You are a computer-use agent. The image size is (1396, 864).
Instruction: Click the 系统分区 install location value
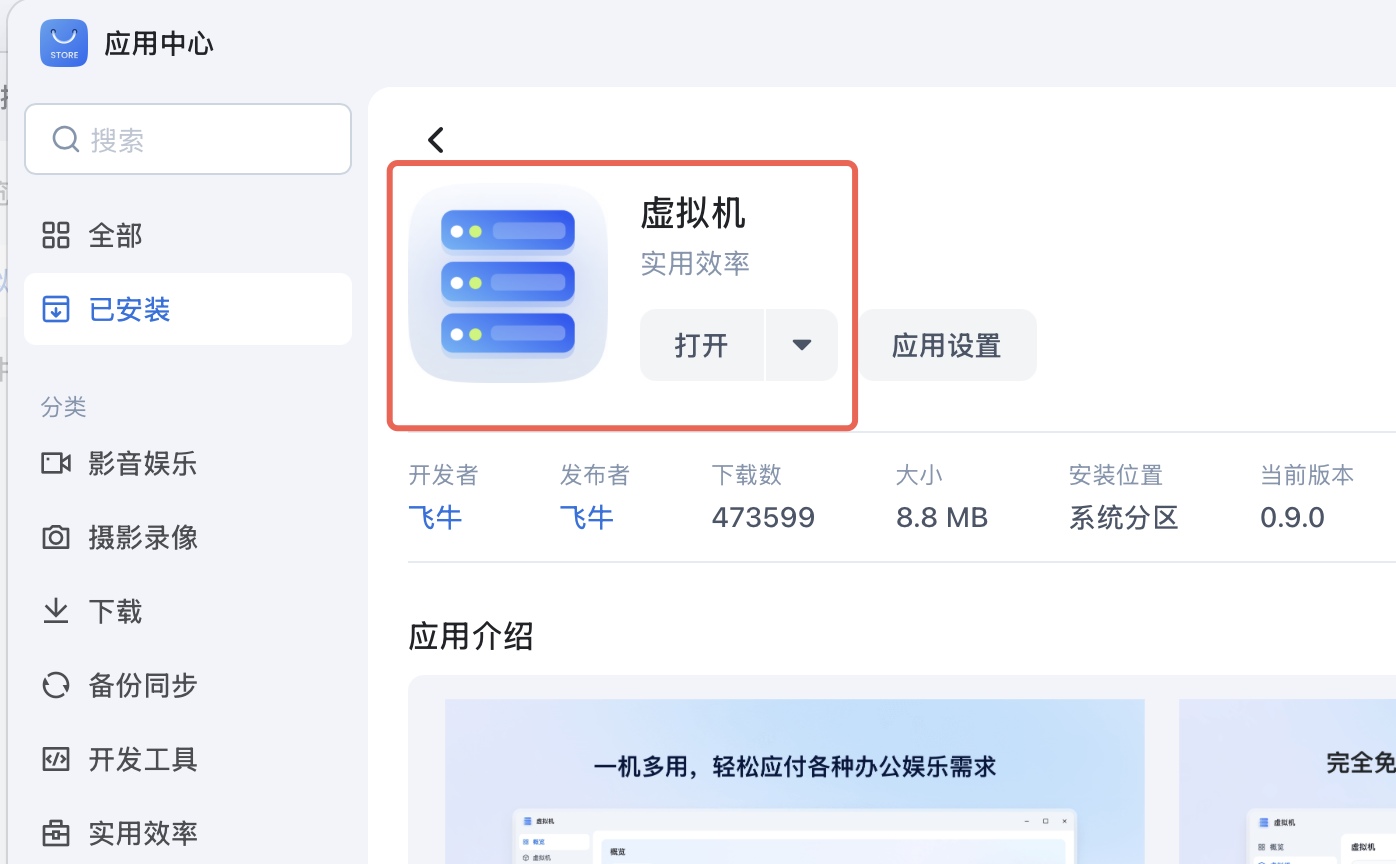coord(1124,517)
